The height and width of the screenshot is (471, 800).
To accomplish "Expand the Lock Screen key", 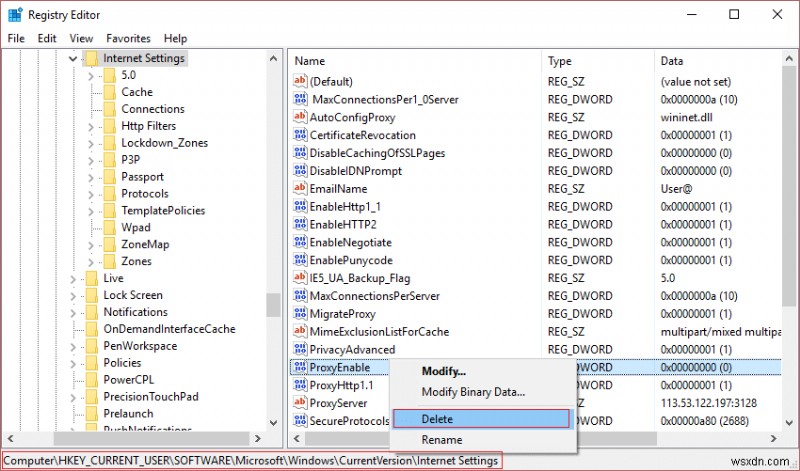I will (x=73, y=295).
